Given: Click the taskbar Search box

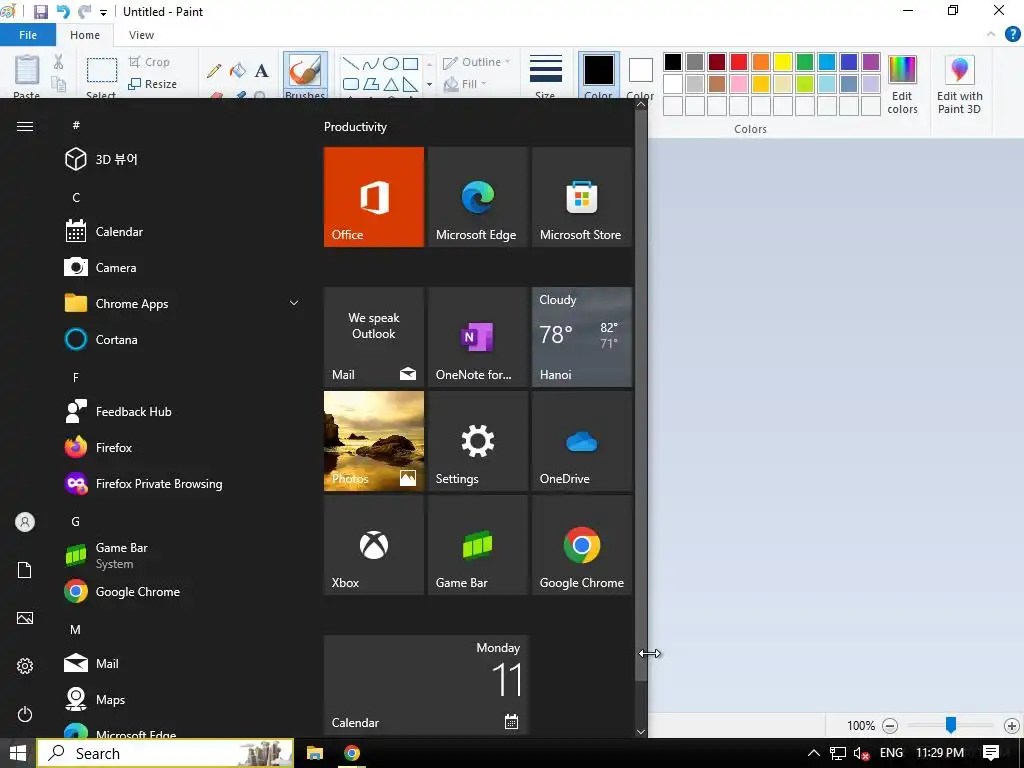Looking at the screenshot, I should (x=165, y=753).
